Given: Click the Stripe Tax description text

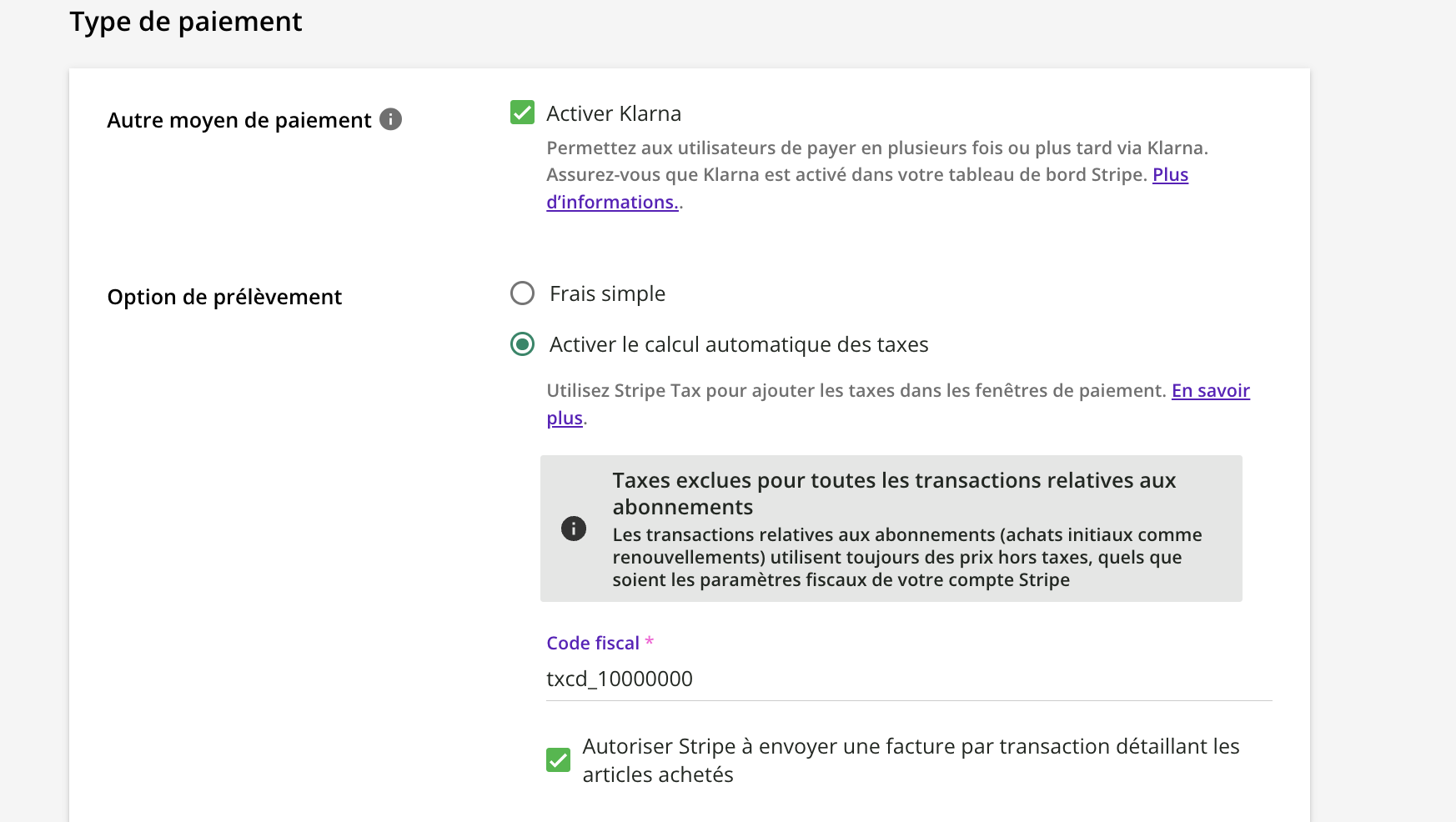Looking at the screenshot, I should click(856, 391).
